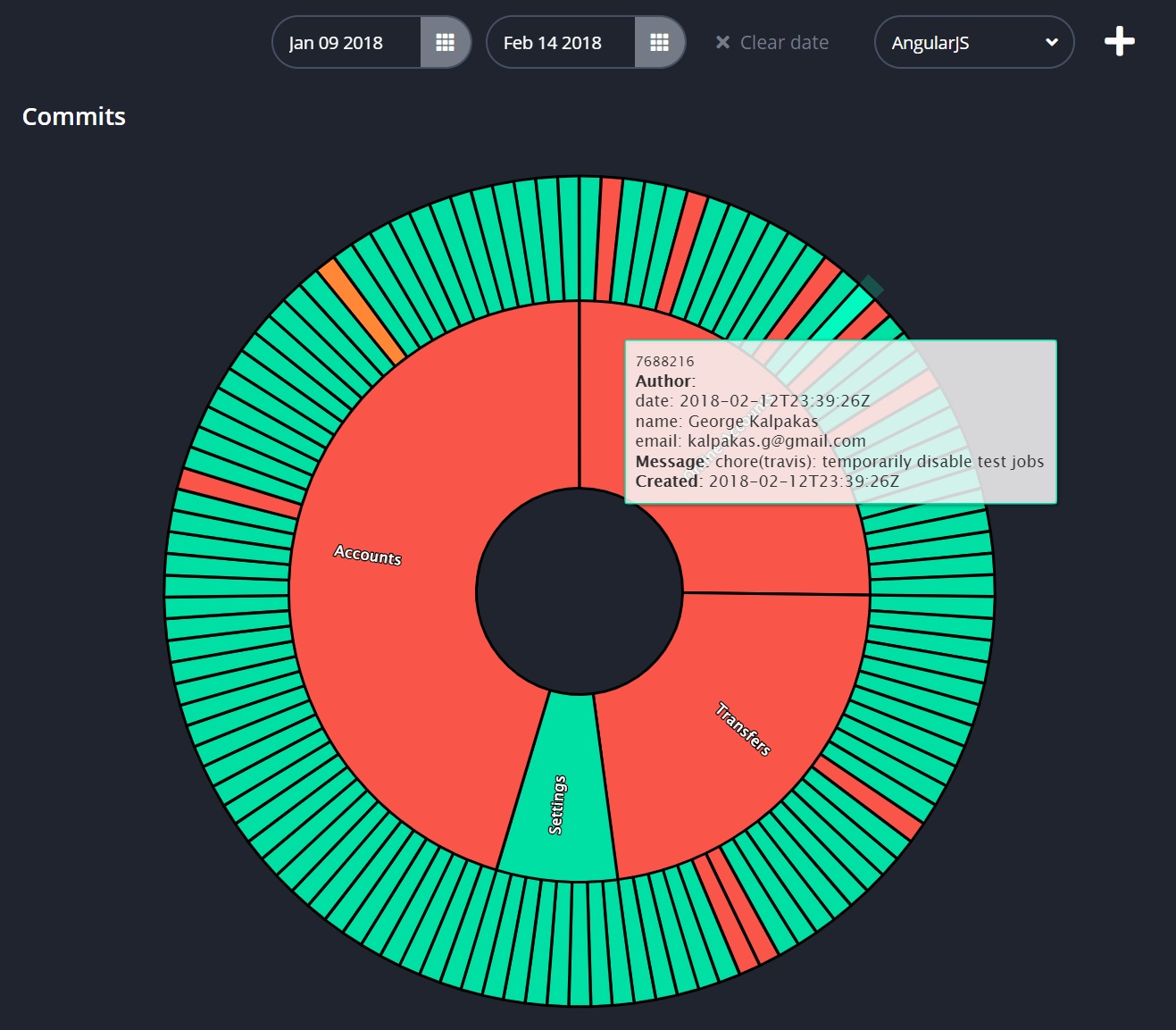Select the green Settings wedge
Image resolution: width=1176 pixels, height=1030 pixels.
558,804
